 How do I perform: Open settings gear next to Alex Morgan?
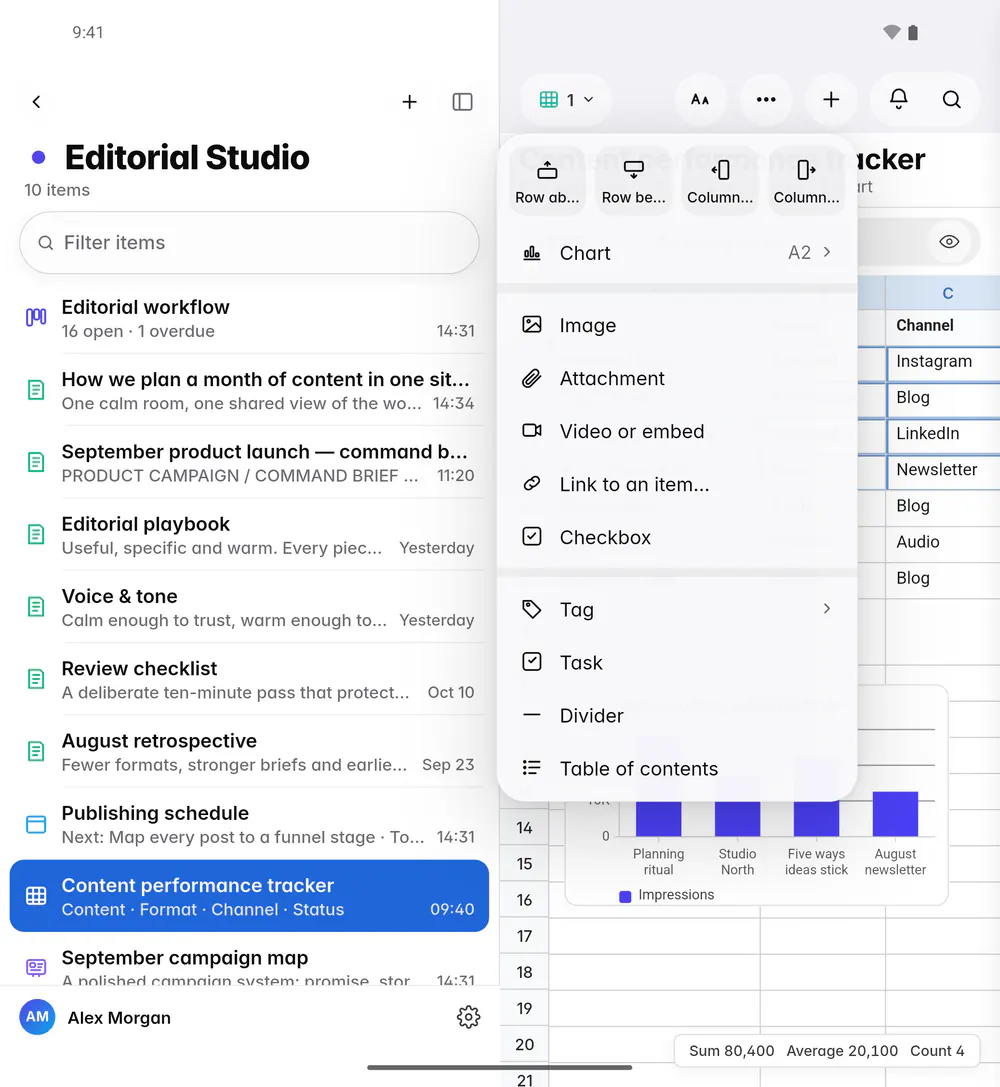(468, 1017)
